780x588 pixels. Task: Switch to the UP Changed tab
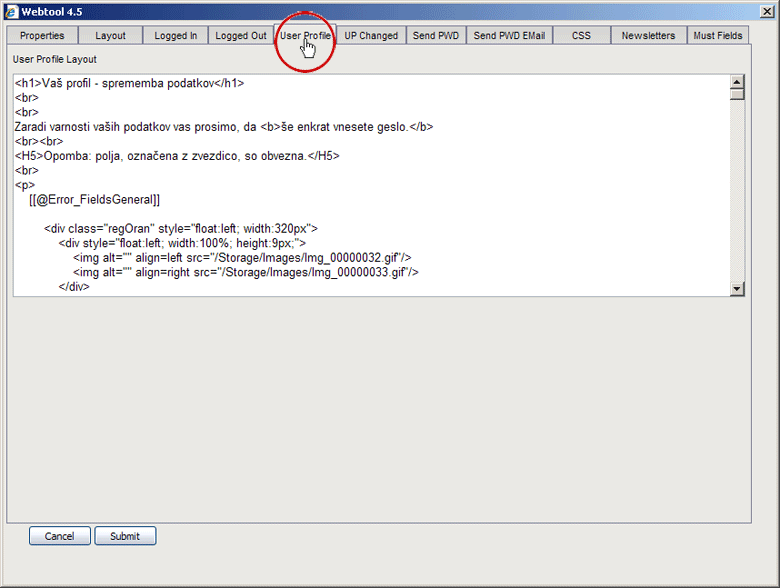click(x=371, y=35)
